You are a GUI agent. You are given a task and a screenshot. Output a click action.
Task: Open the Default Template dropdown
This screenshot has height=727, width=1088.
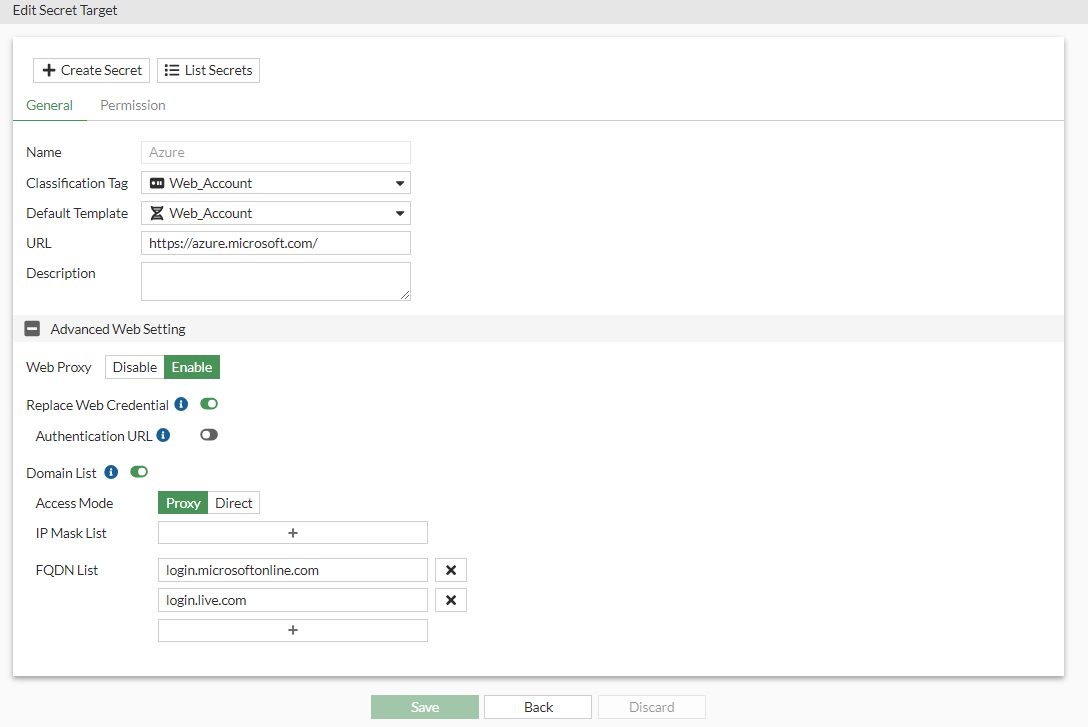click(x=275, y=213)
